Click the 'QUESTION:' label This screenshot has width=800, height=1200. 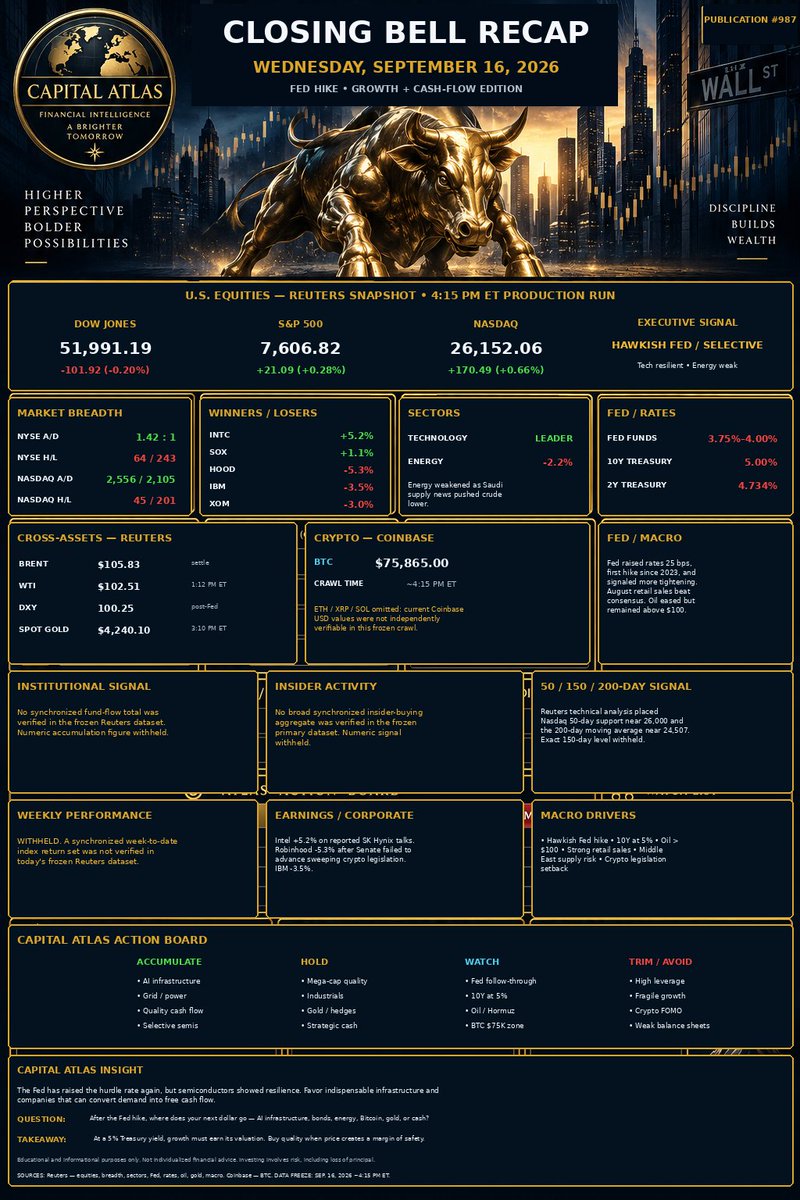[x=42, y=1119]
